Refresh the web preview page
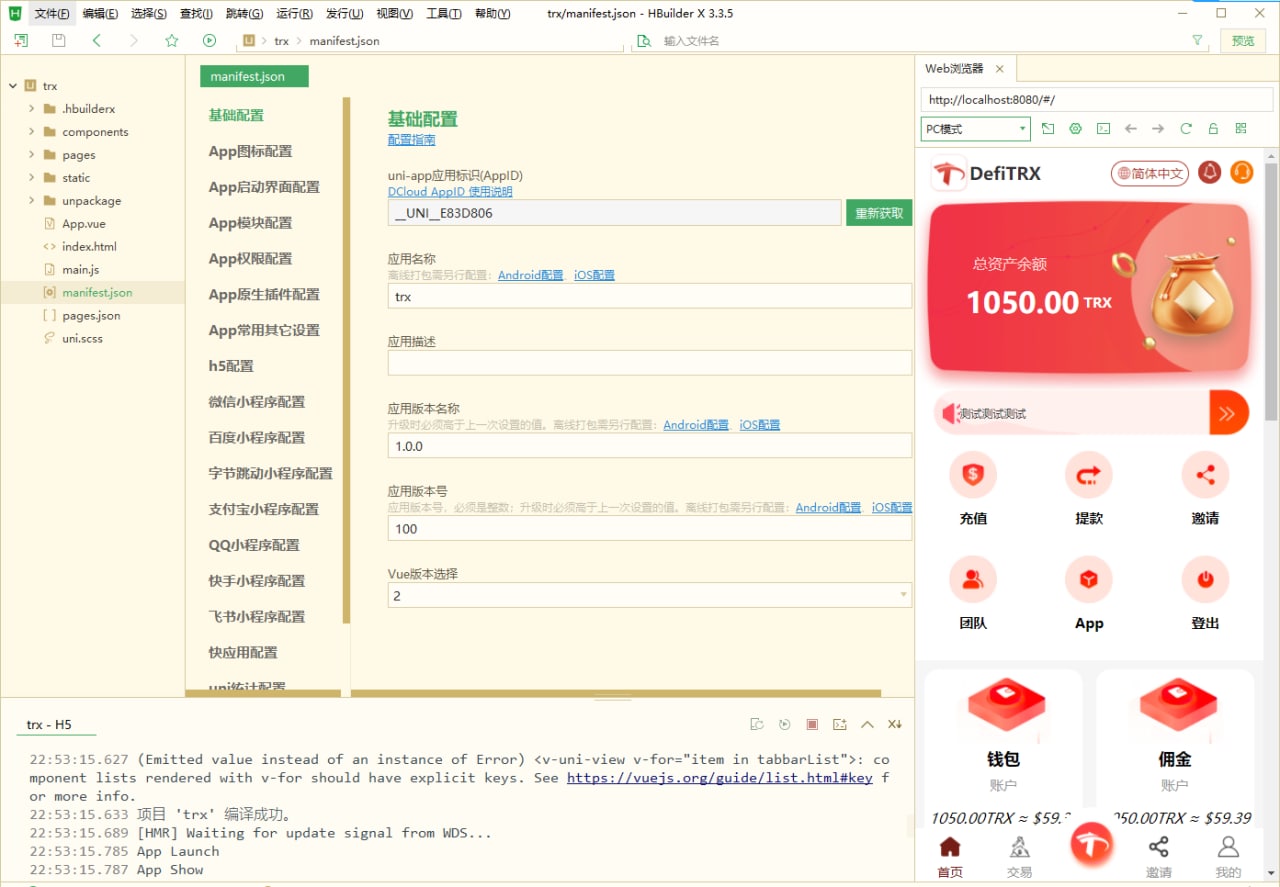Image resolution: width=1280 pixels, height=887 pixels. click(1188, 128)
